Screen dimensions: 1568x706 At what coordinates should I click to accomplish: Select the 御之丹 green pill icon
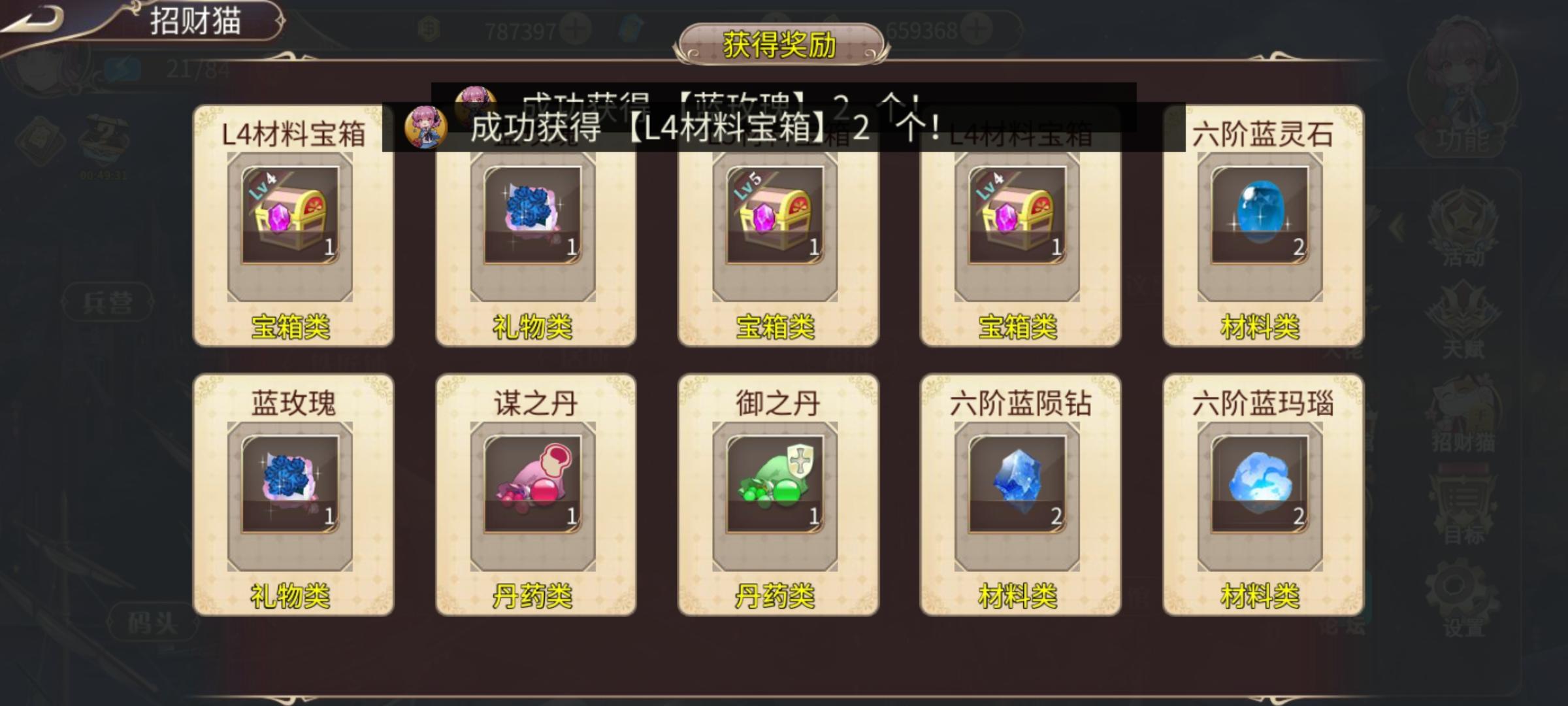click(x=775, y=485)
